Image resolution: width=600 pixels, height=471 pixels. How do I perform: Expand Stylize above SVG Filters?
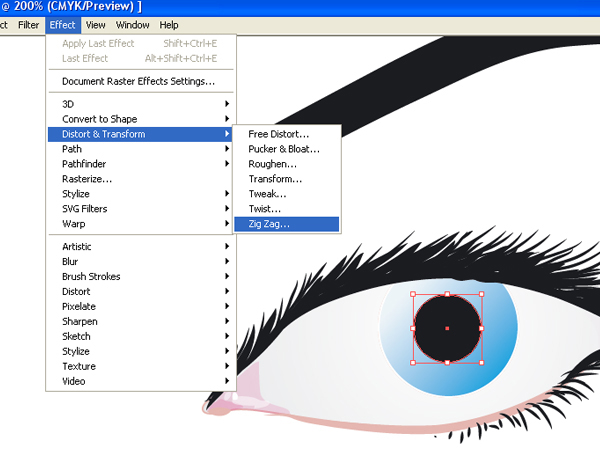point(141,194)
